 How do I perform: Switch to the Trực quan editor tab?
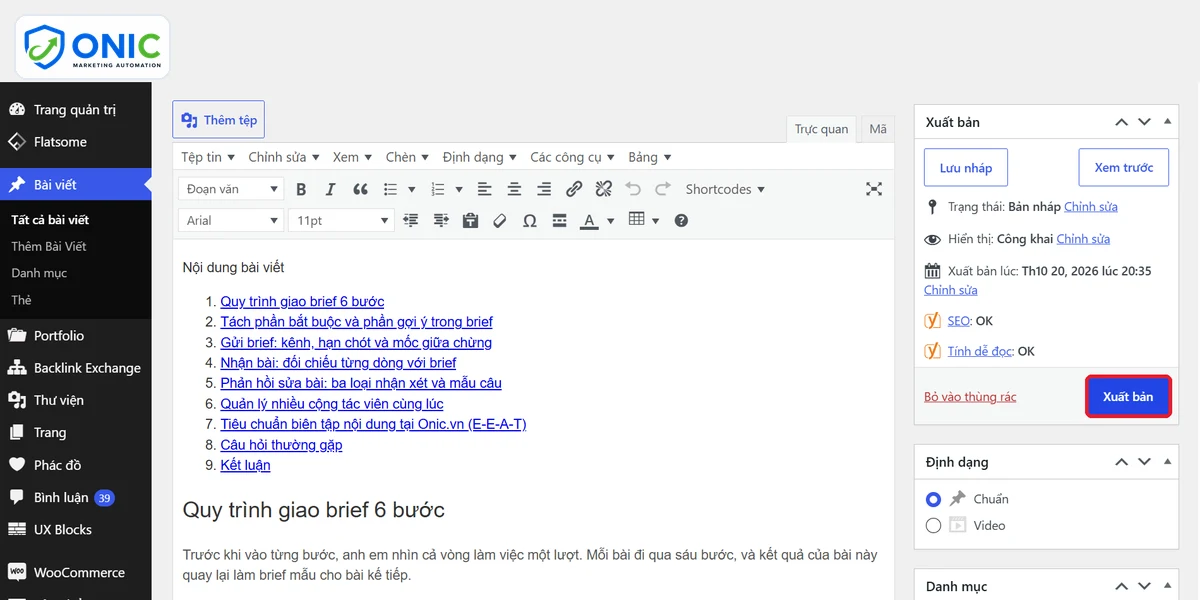coord(821,129)
